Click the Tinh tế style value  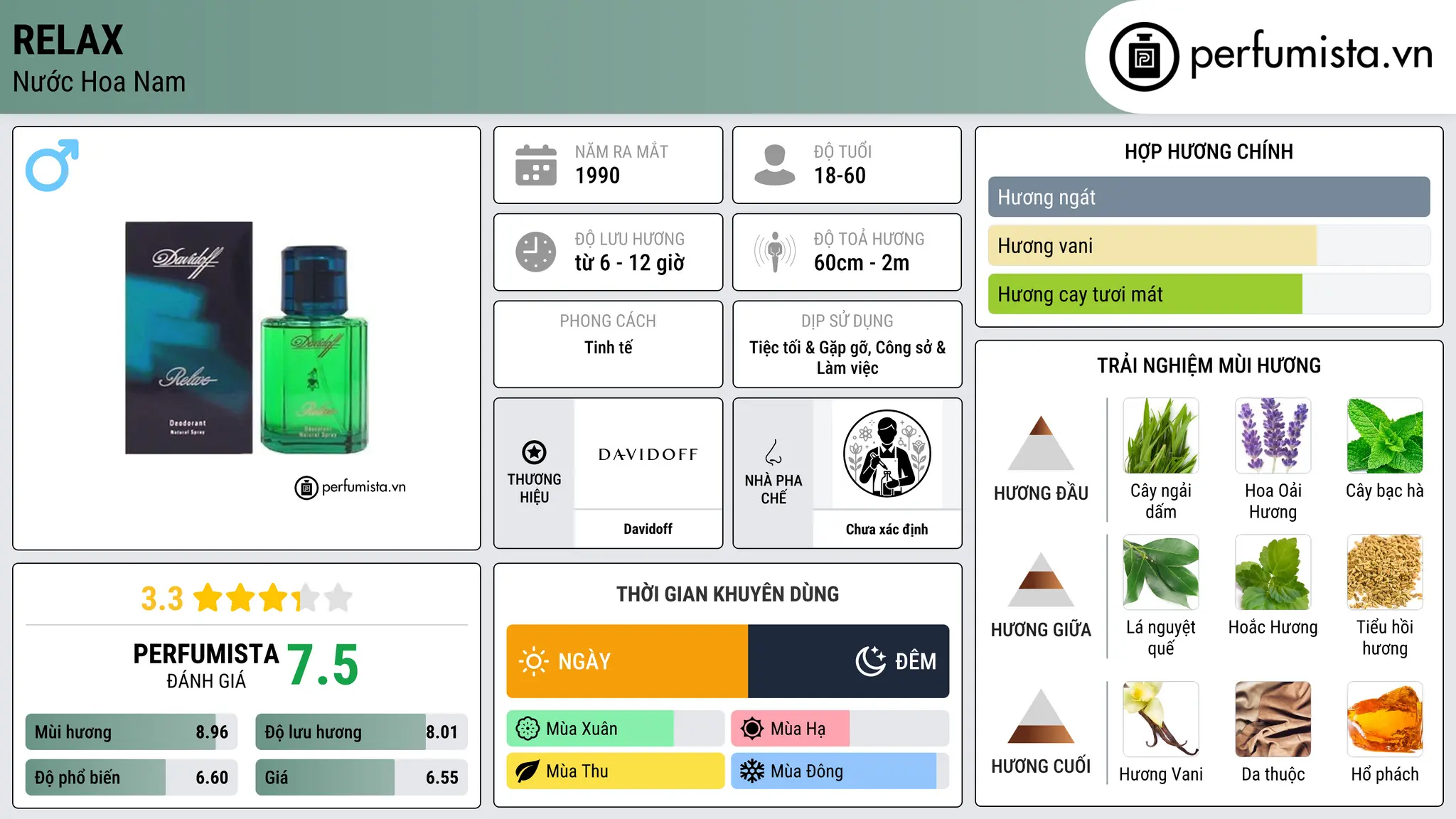[x=608, y=348]
